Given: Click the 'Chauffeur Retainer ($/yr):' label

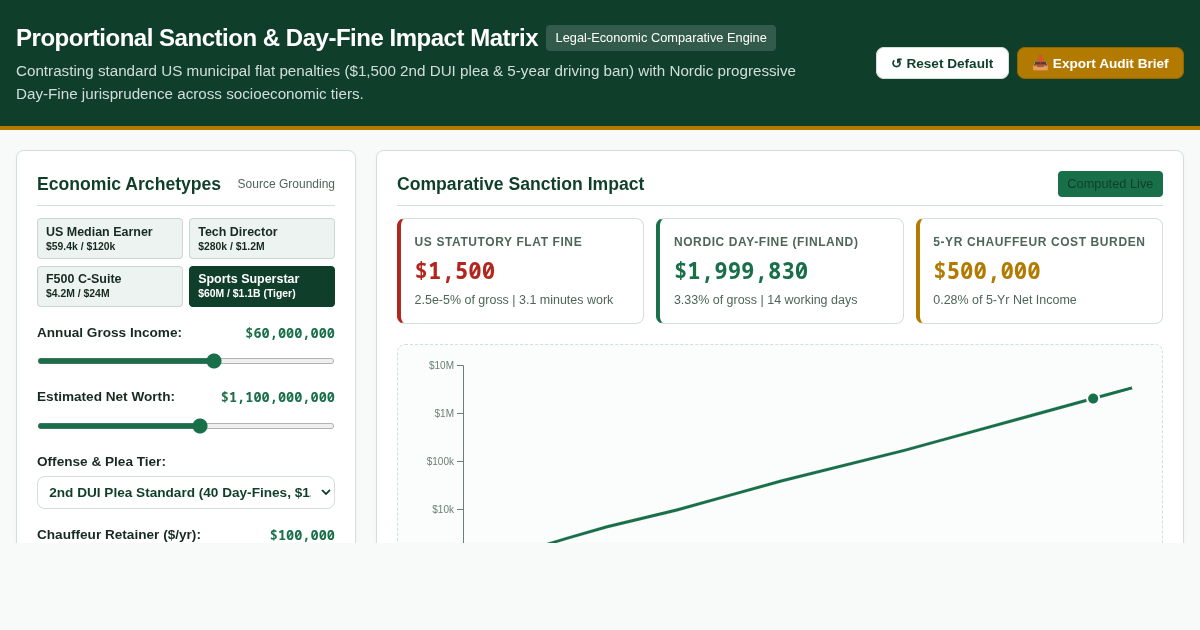Looking at the screenshot, I should 119,535.
